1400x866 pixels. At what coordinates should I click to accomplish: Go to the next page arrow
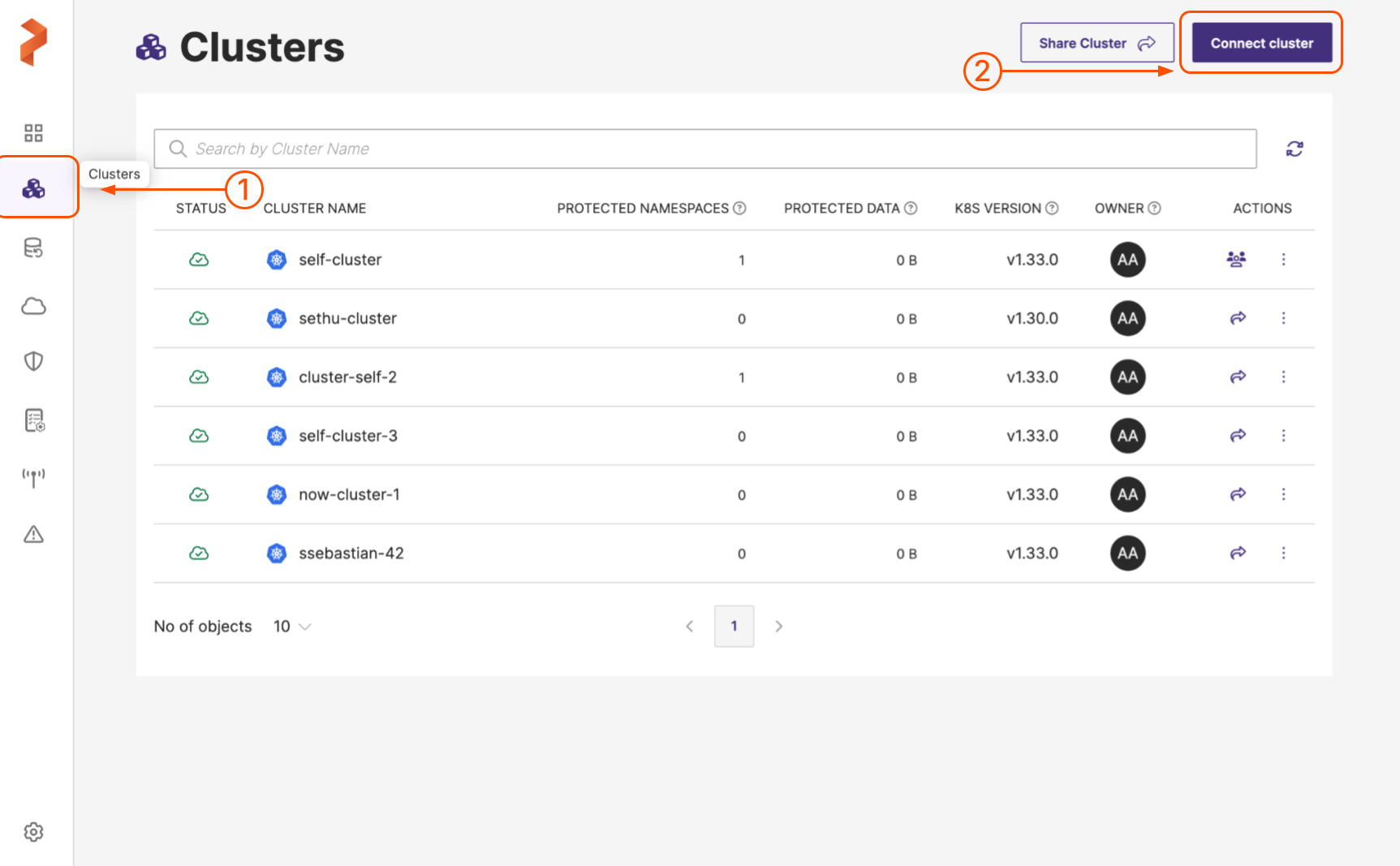point(778,627)
